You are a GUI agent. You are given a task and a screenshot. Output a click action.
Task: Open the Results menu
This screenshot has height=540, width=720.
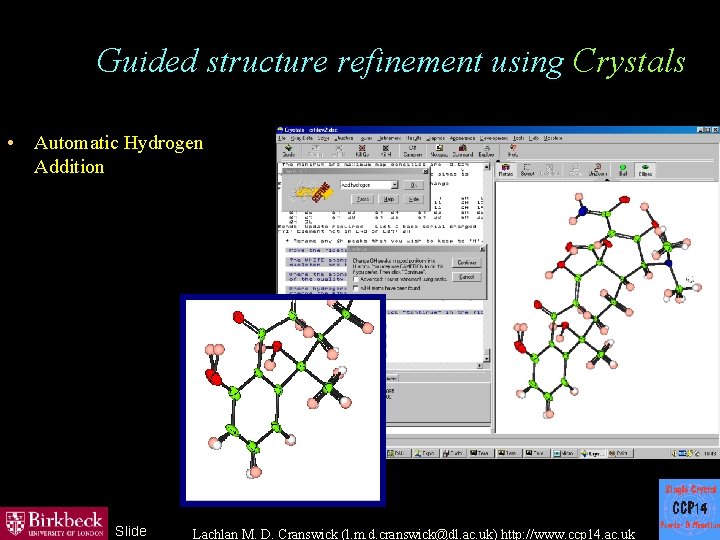point(414,138)
